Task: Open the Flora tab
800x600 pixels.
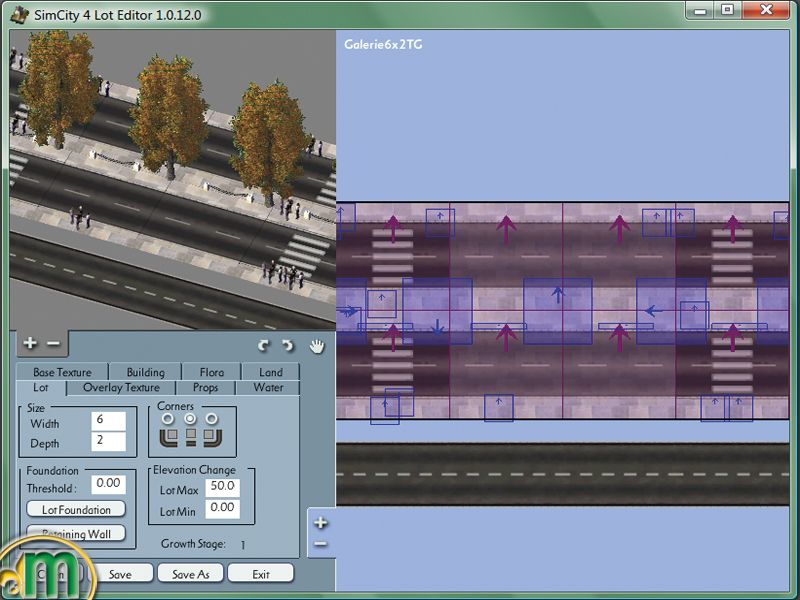Action: point(212,372)
